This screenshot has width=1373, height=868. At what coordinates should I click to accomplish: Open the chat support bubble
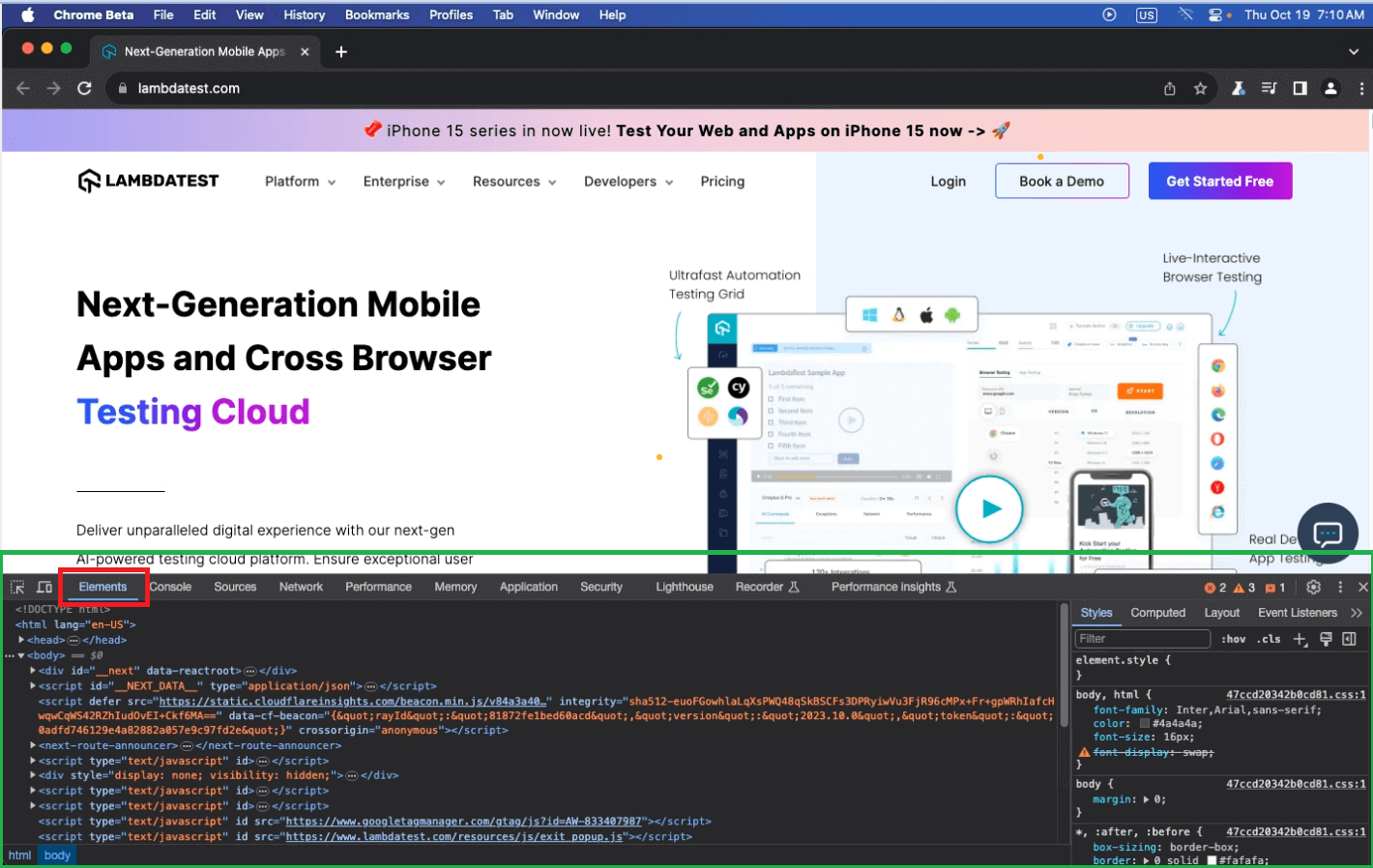tap(1328, 533)
